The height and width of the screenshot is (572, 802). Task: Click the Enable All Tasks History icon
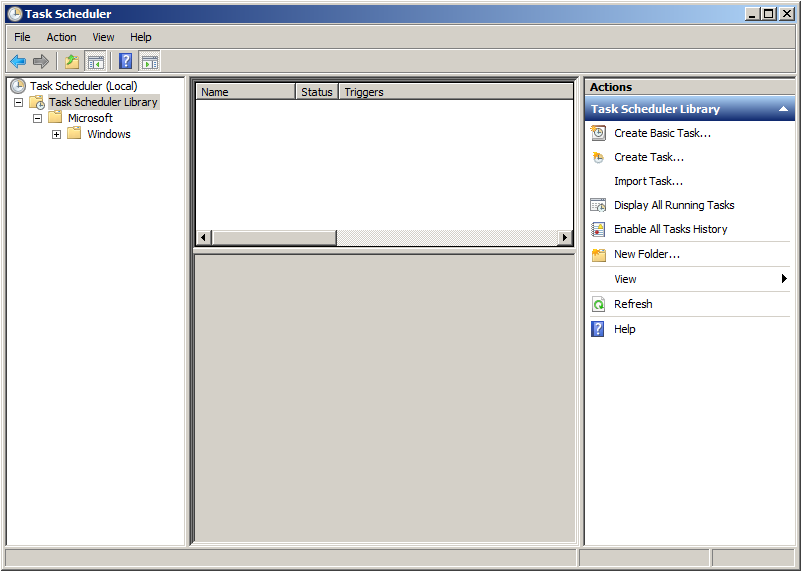pos(598,229)
